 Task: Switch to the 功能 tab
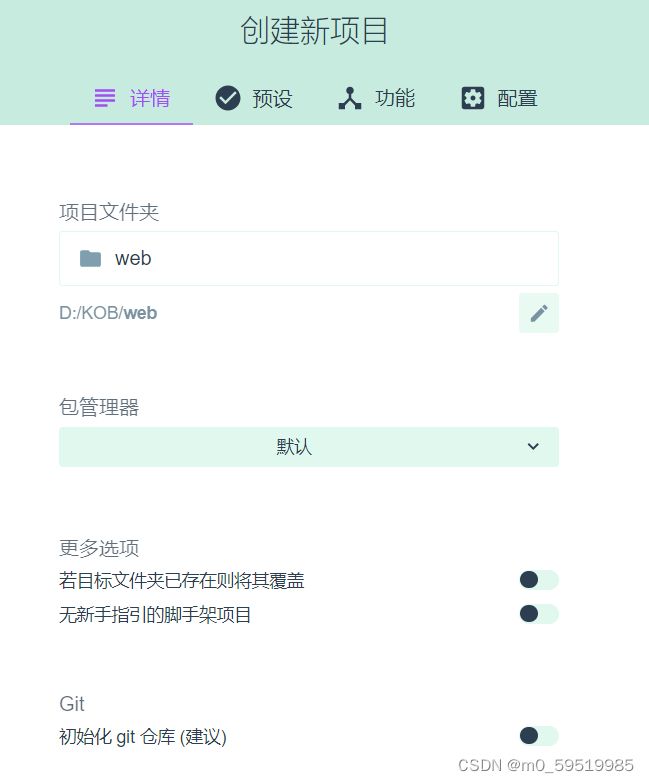click(x=376, y=98)
